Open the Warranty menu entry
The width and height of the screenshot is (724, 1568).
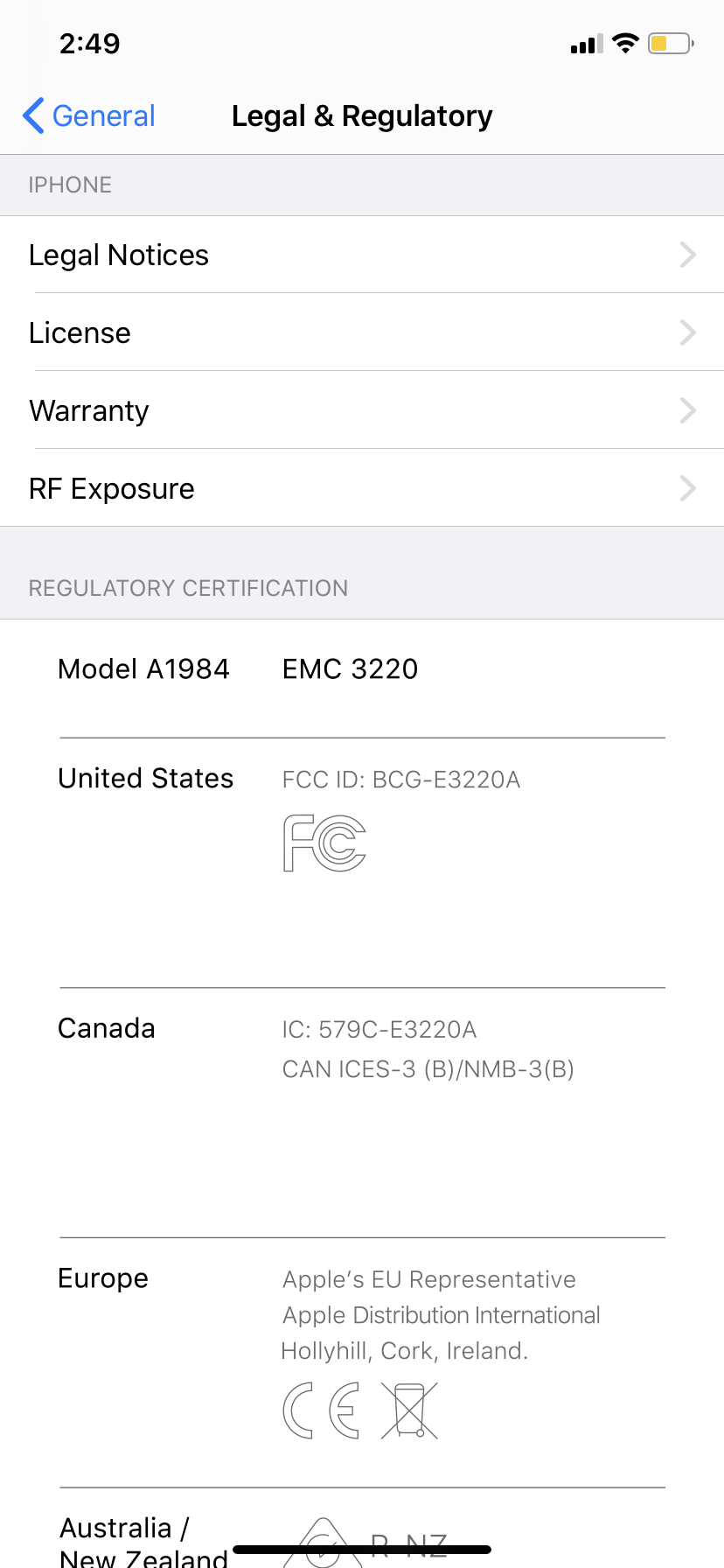click(x=362, y=410)
